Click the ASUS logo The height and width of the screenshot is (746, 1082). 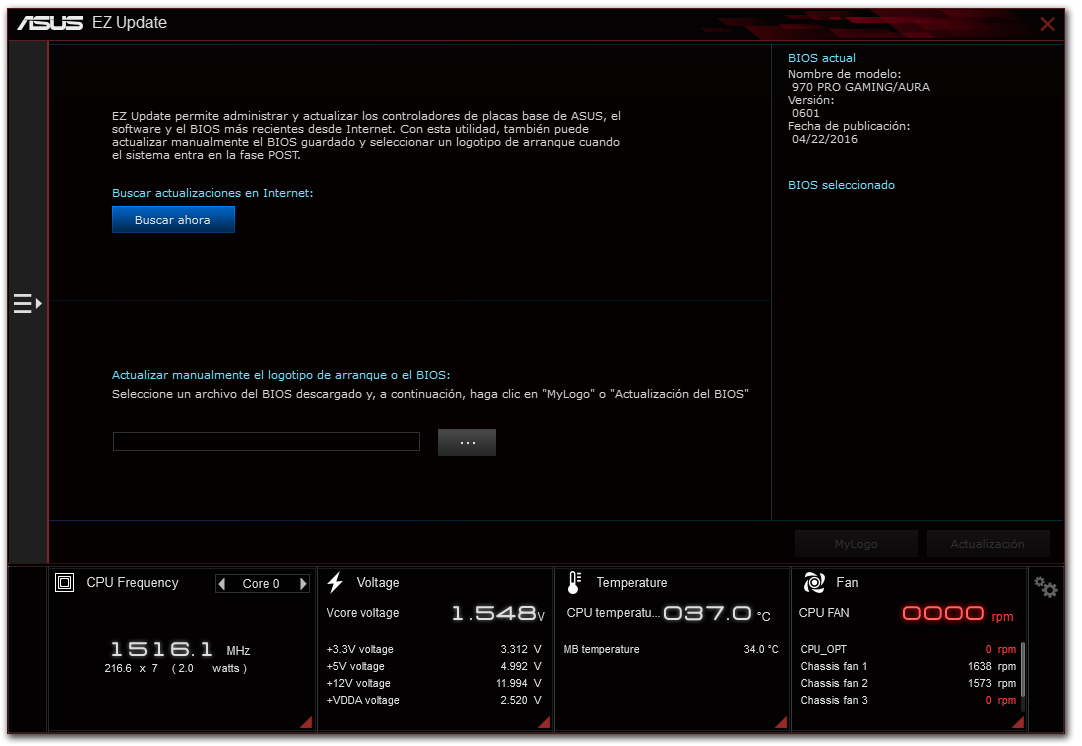[50, 23]
